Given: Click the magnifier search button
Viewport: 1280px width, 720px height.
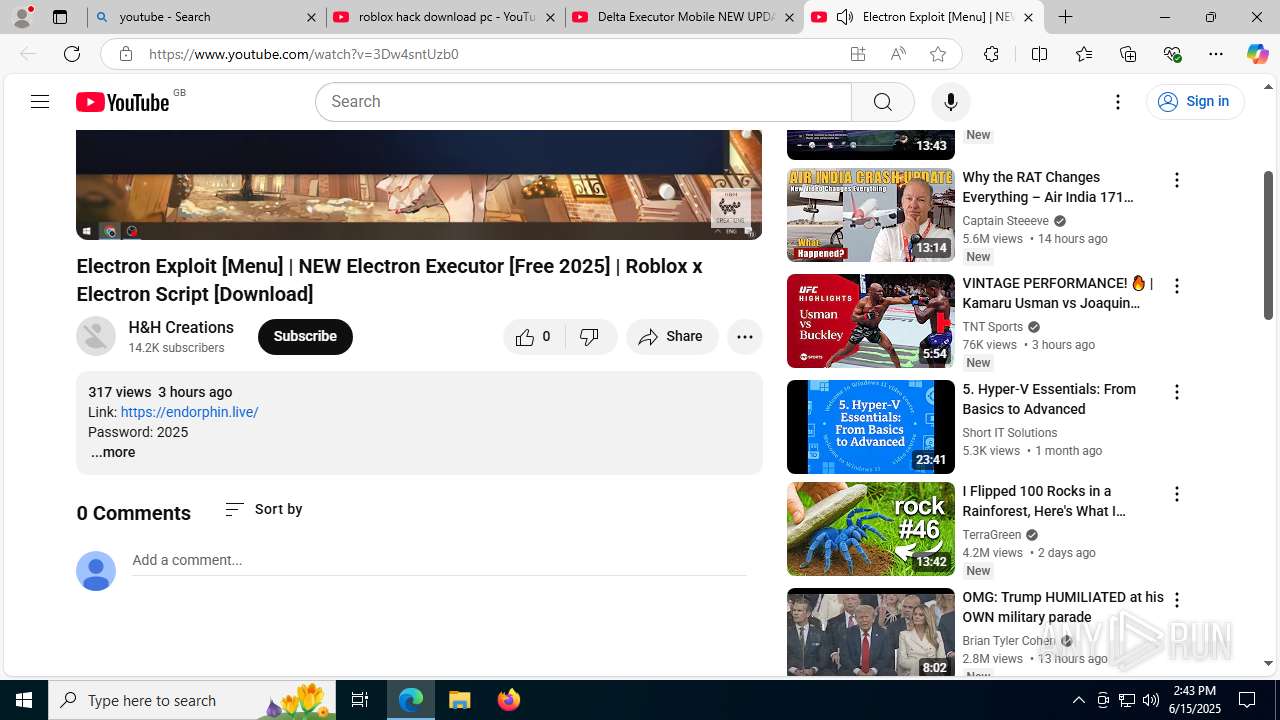Looking at the screenshot, I should 882,101.
